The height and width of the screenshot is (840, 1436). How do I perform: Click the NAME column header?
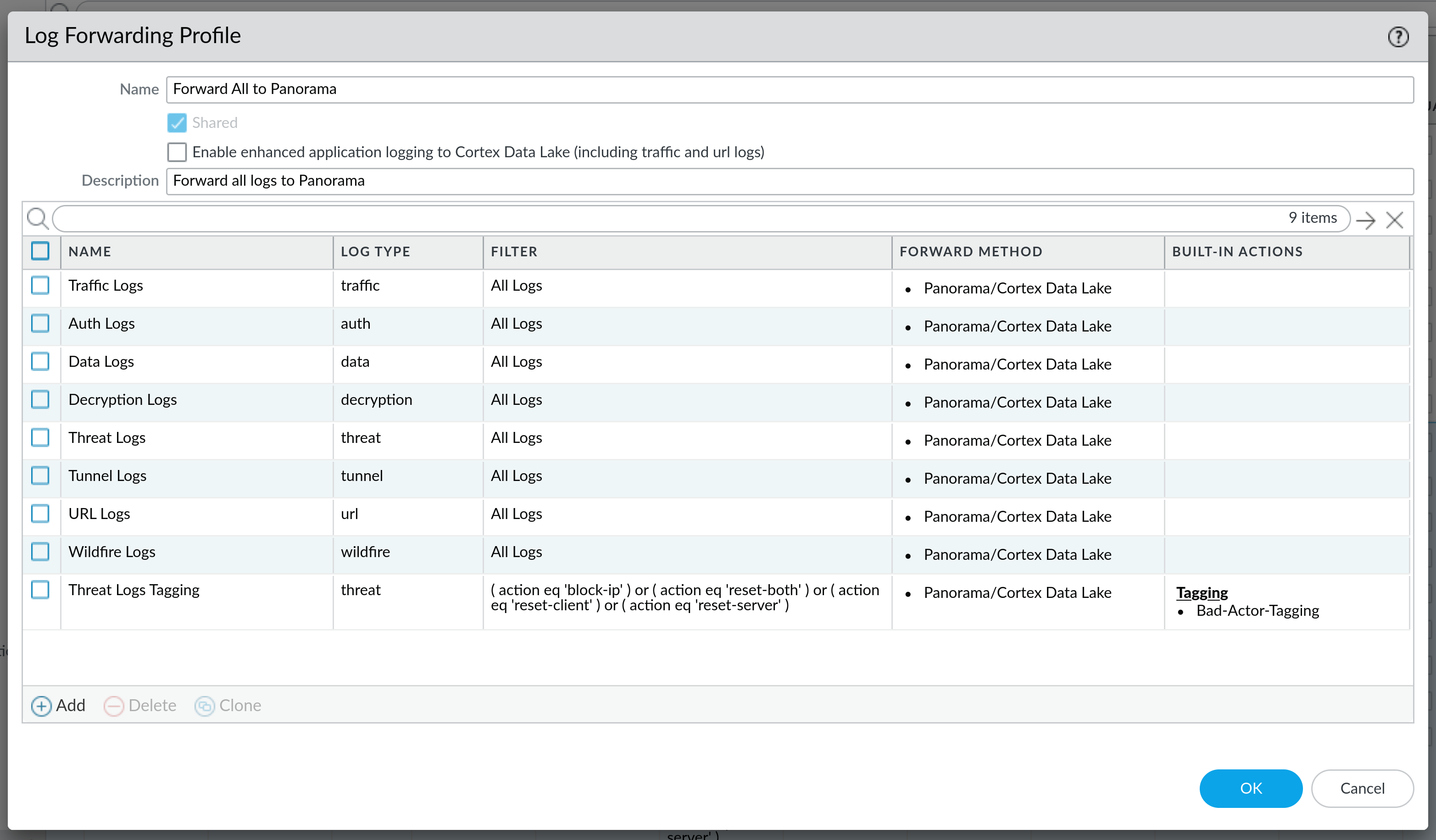[89, 252]
